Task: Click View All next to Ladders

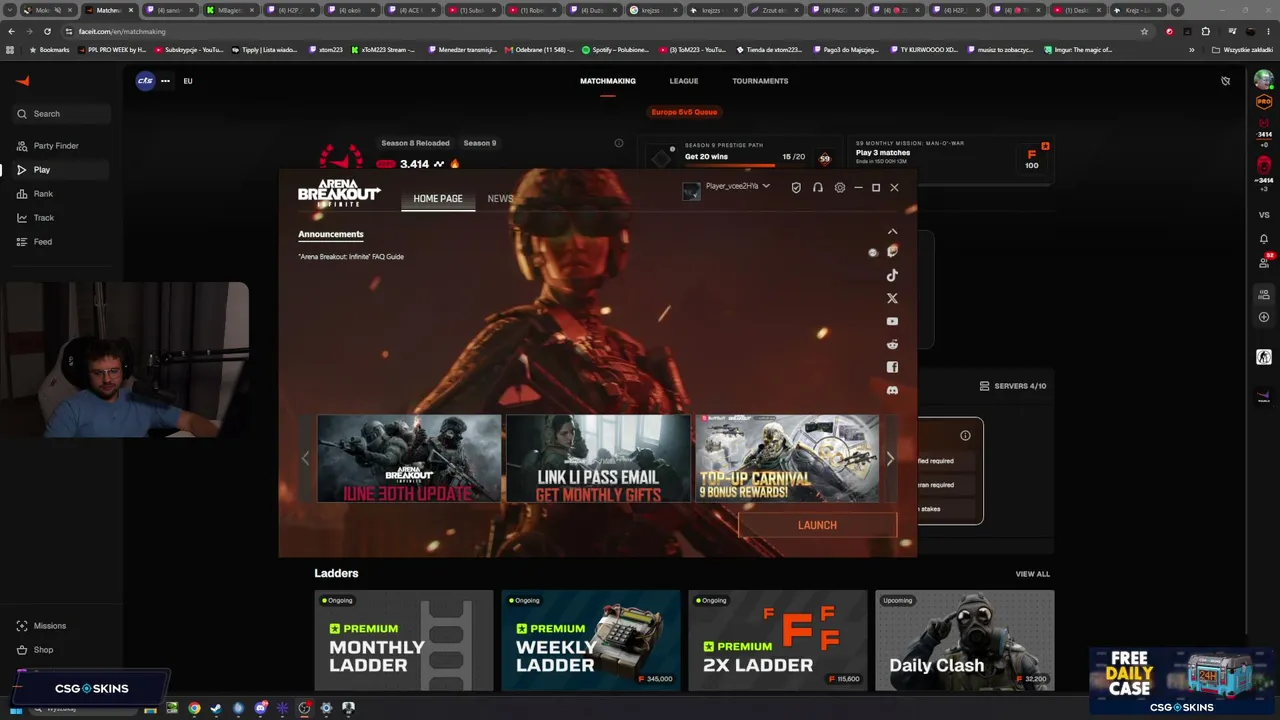Action: coord(1033,574)
